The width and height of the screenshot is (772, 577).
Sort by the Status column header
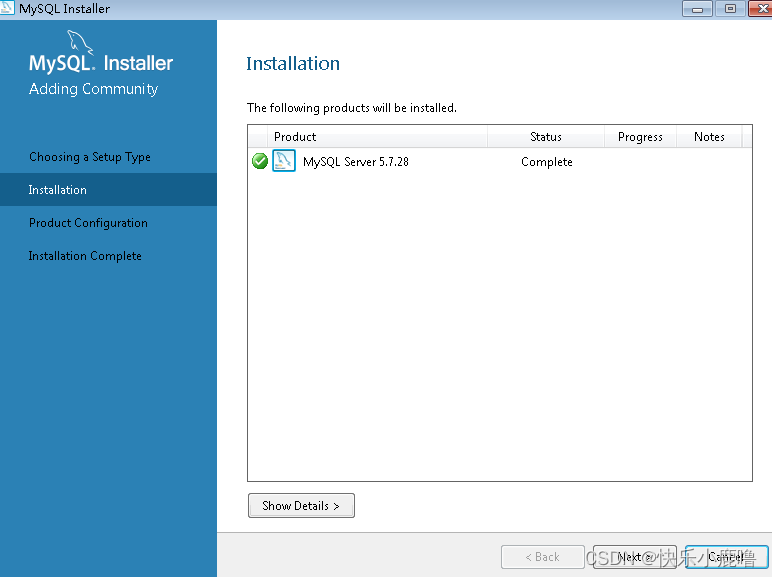tap(546, 137)
